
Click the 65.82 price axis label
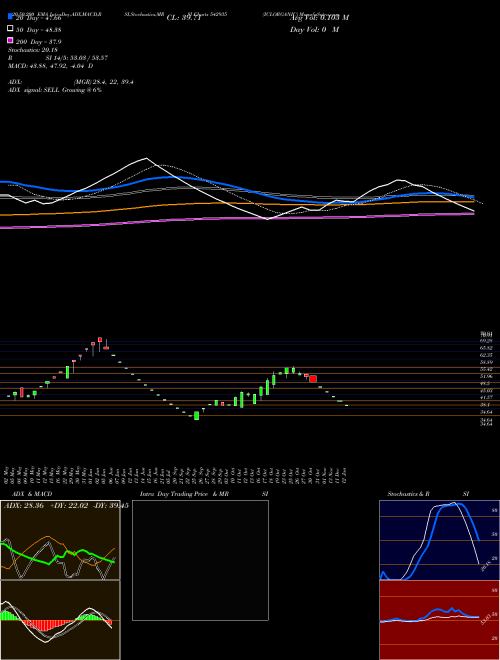(x=487, y=348)
